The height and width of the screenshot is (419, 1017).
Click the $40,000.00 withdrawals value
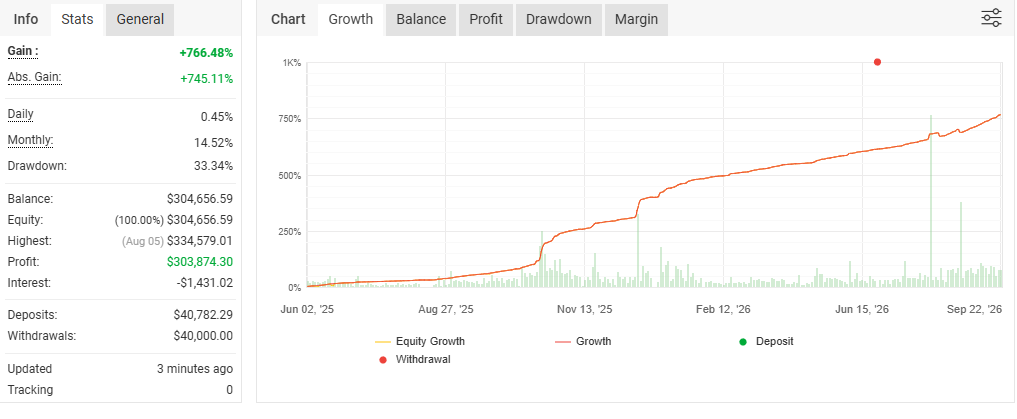pyautogui.click(x=203, y=336)
